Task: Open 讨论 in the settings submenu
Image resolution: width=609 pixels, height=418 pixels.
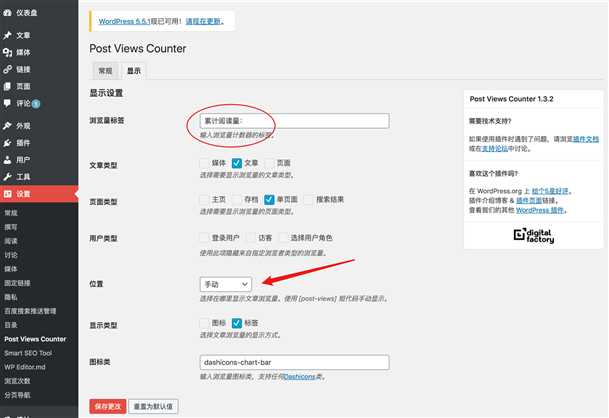Action: coord(11,255)
